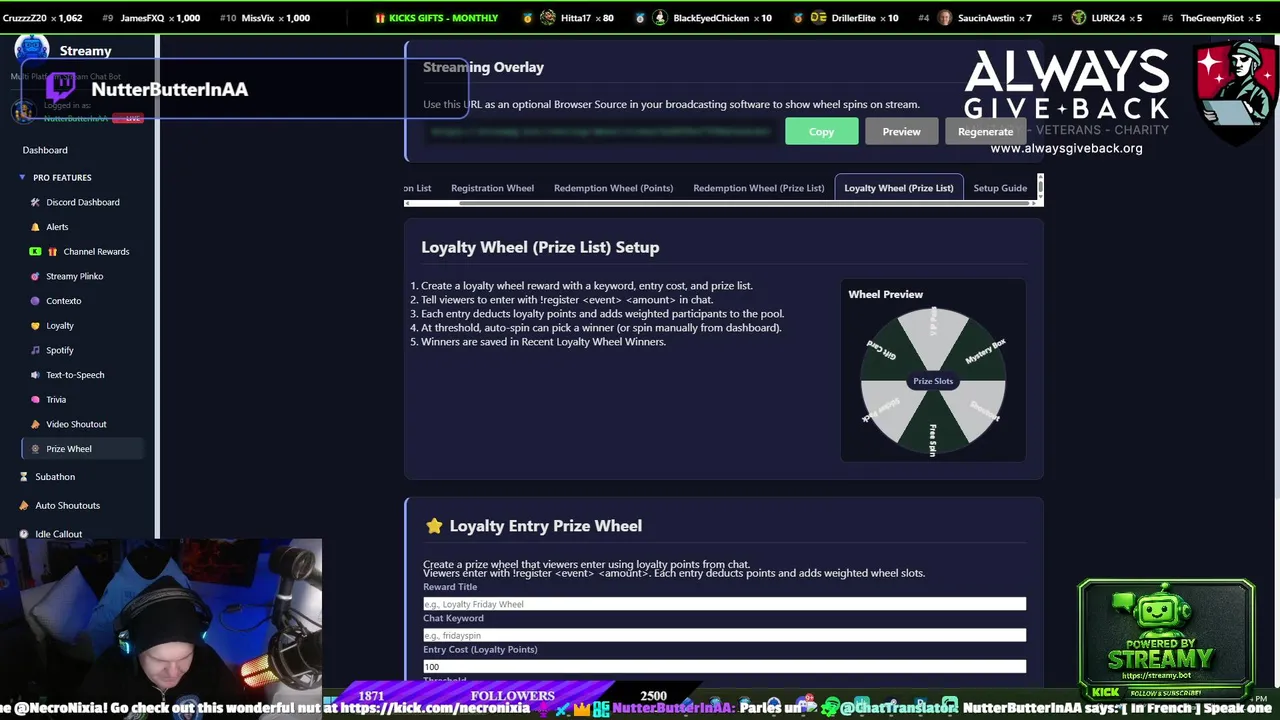Screen dimensions: 1280x720
Task: Open the Video Shoutout megaphone icon
Action: pos(35,424)
